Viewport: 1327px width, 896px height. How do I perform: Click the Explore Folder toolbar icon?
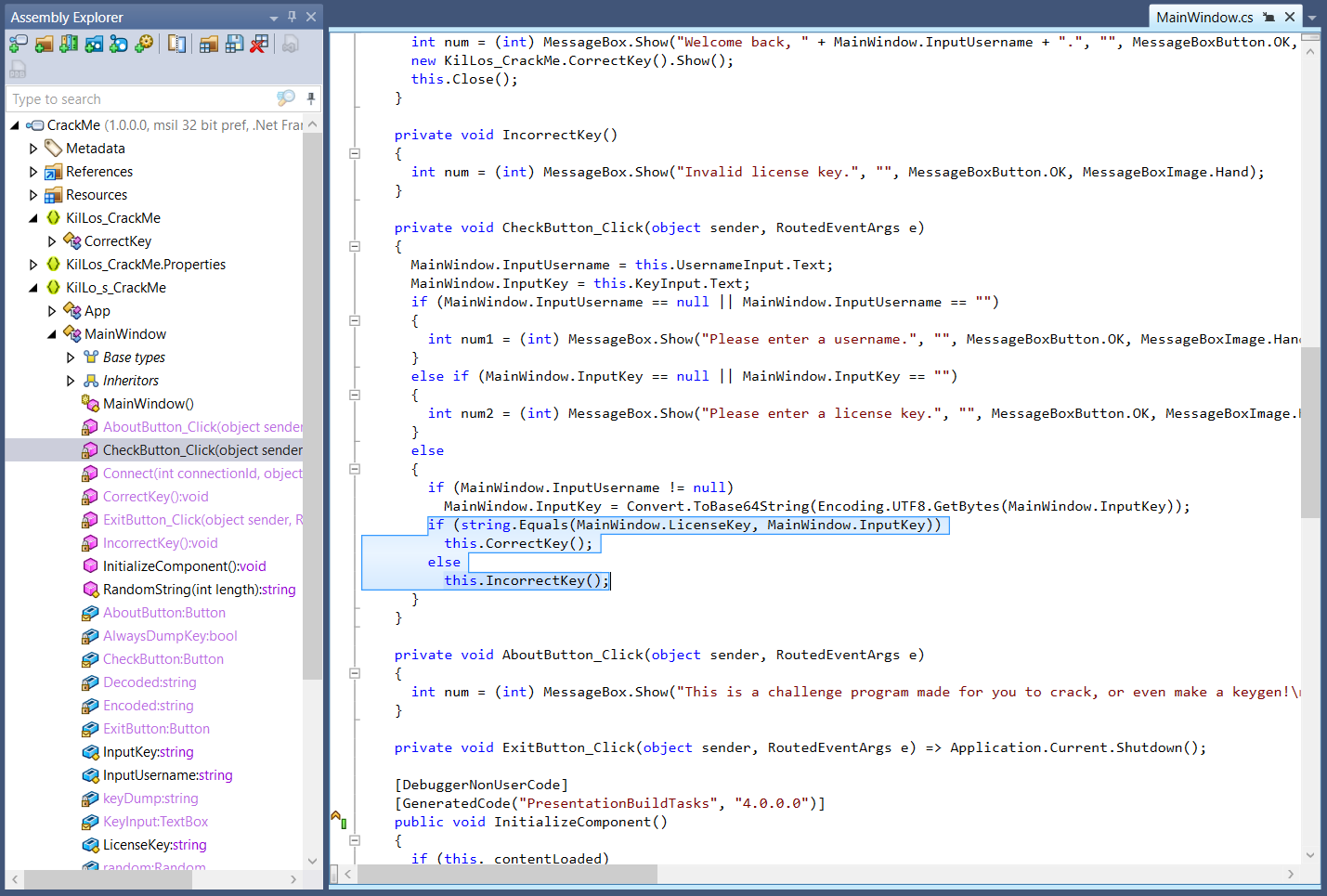tap(44, 44)
